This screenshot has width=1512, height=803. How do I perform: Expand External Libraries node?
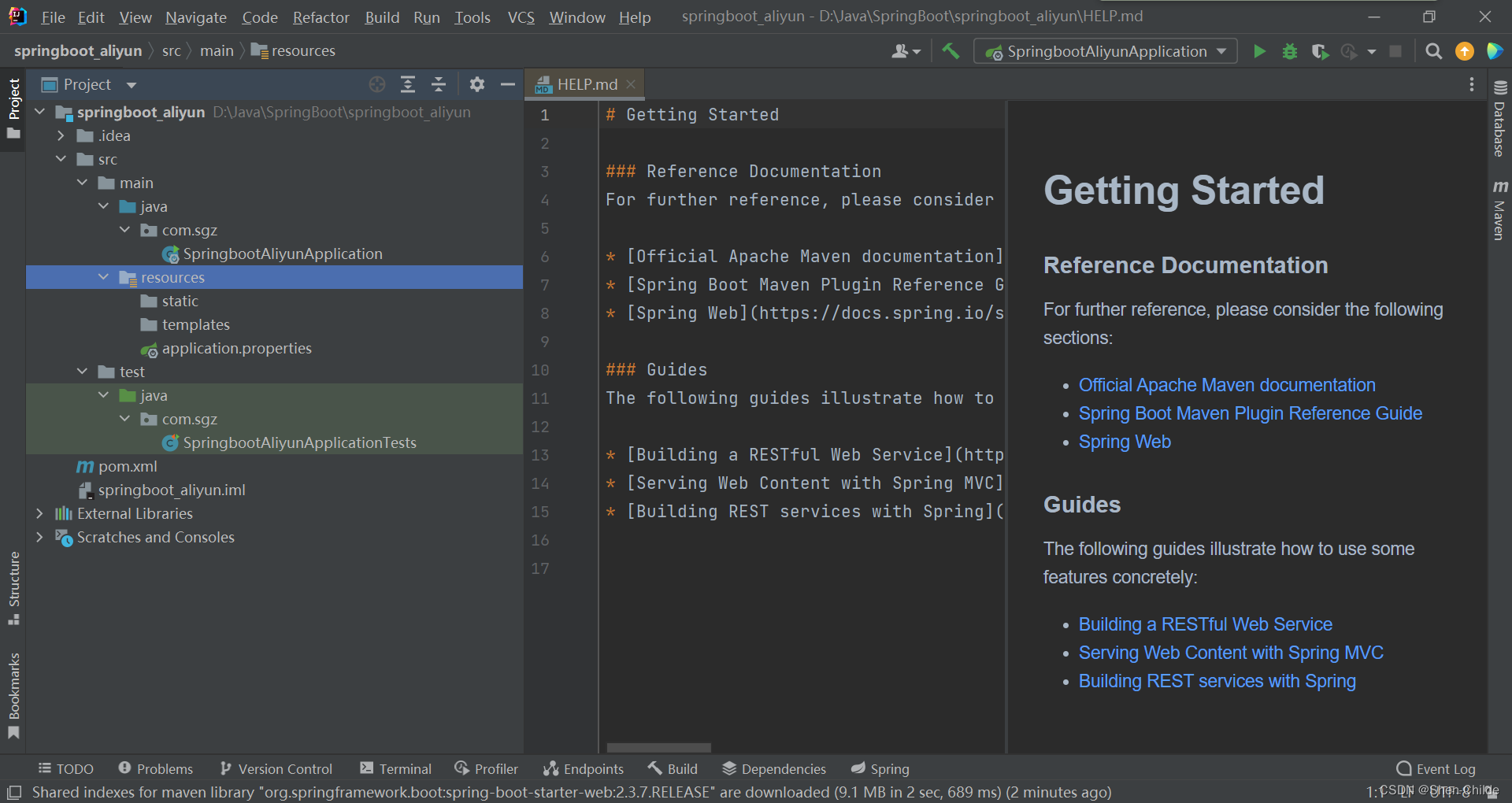tap(39, 513)
